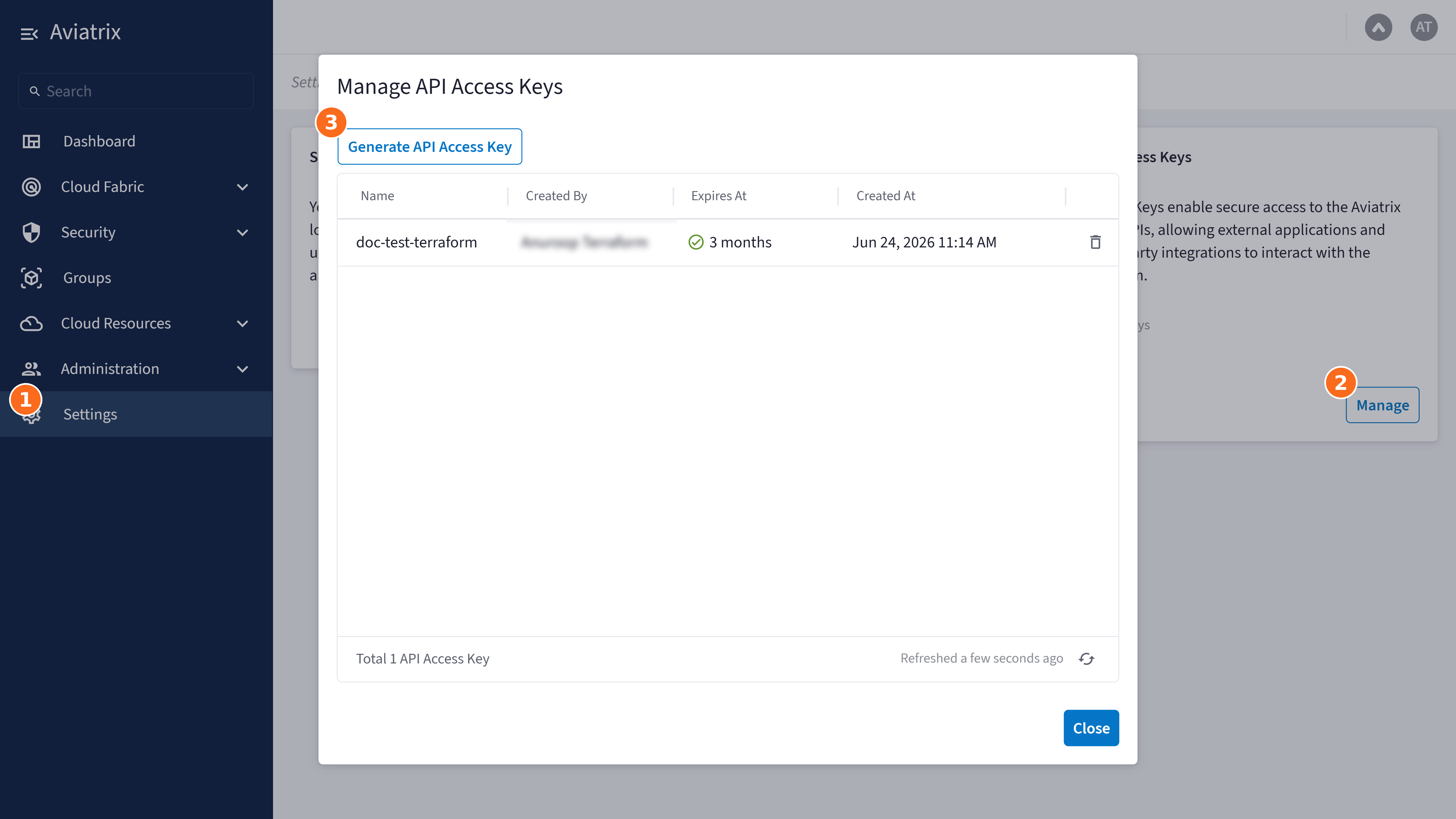Select the Cloud Fabric icon

coord(31,187)
